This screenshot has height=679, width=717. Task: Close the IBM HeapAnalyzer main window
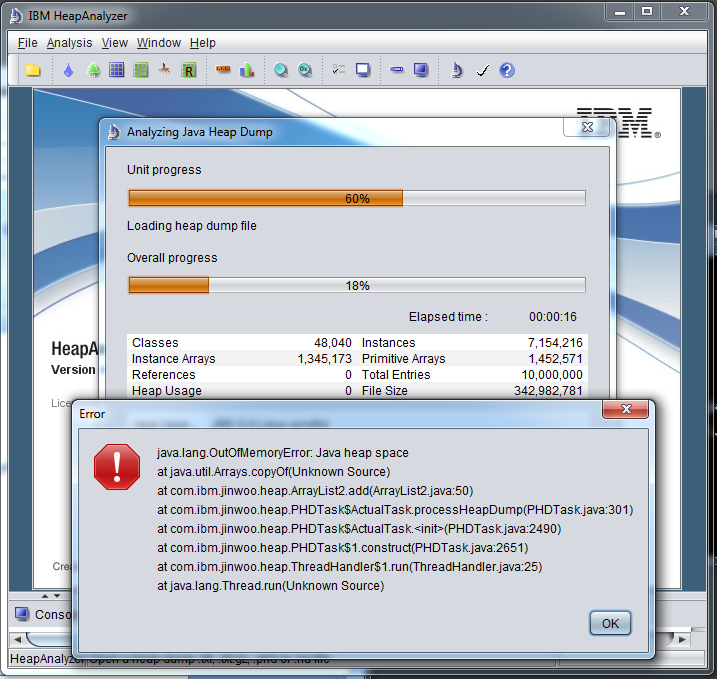click(684, 12)
